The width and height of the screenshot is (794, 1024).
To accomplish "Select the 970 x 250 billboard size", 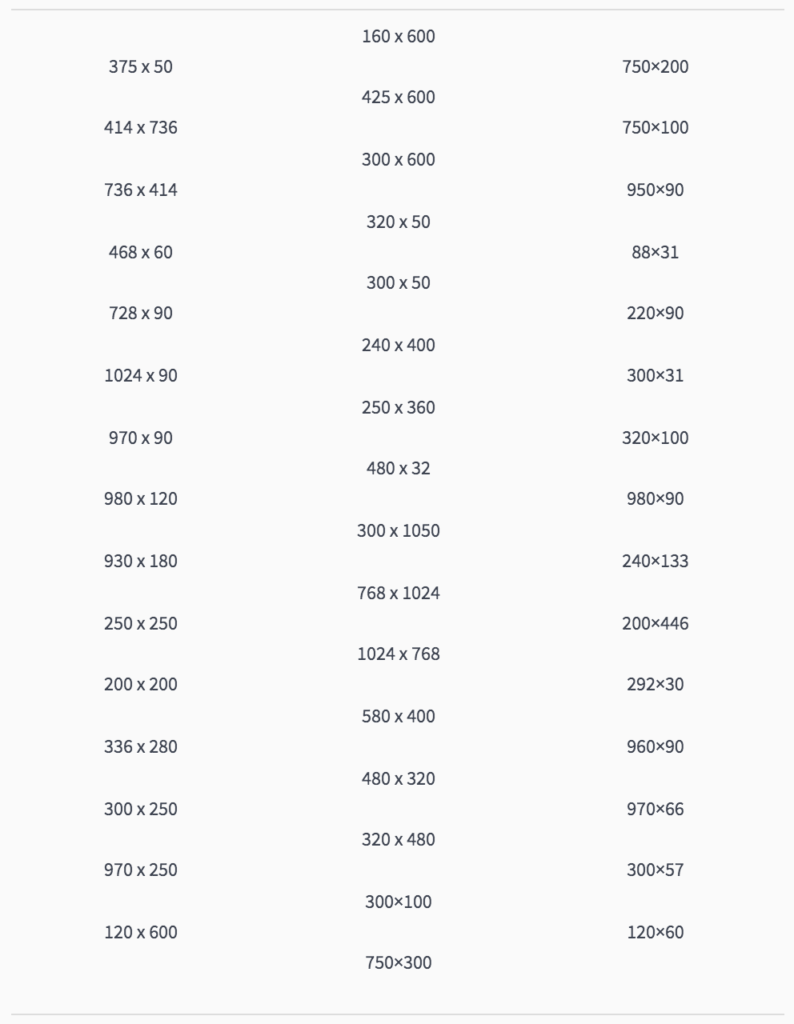I will click(140, 870).
